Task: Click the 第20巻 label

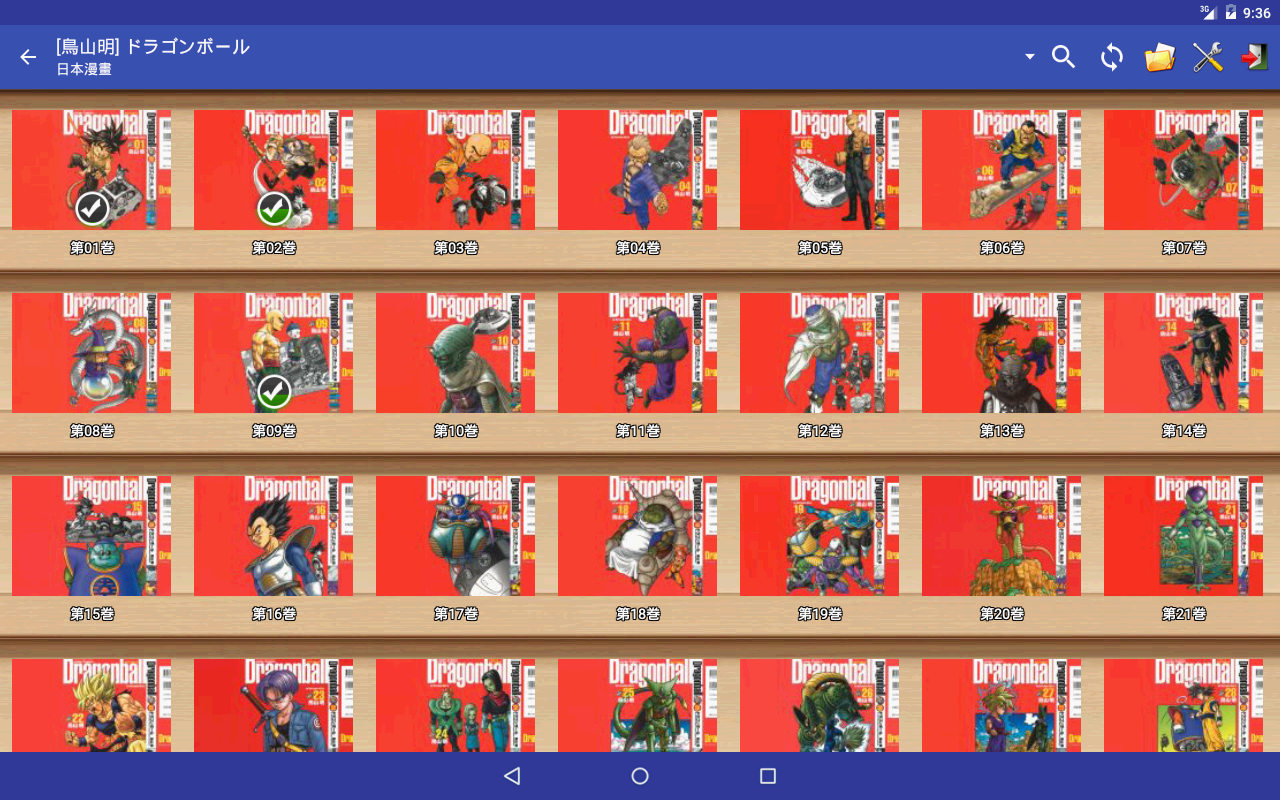Action: coord(1002,614)
